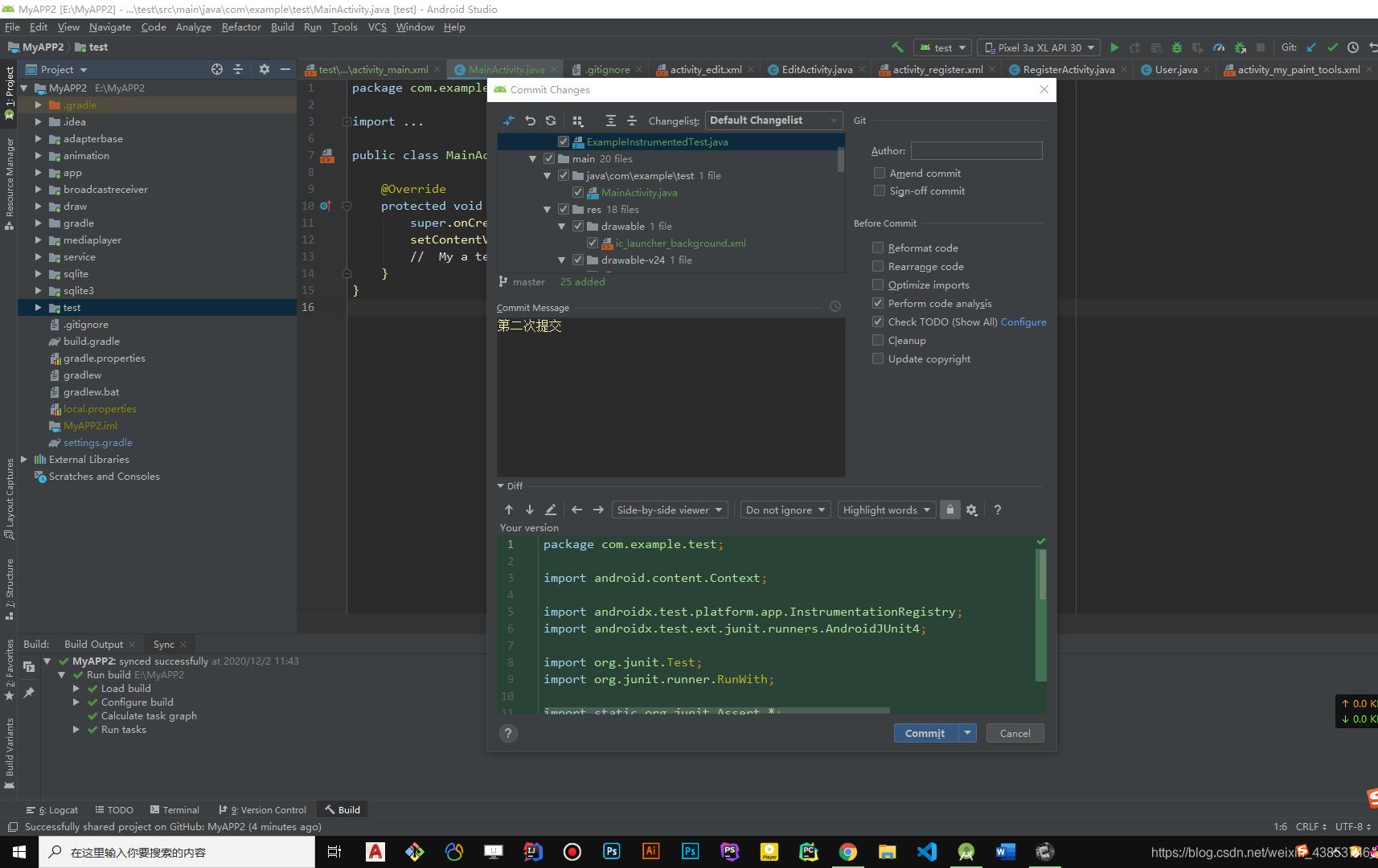The height and width of the screenshot is (868, 1378).
Task: Compare previous file arrow in Diff toolbar
Action: (576, 510)
